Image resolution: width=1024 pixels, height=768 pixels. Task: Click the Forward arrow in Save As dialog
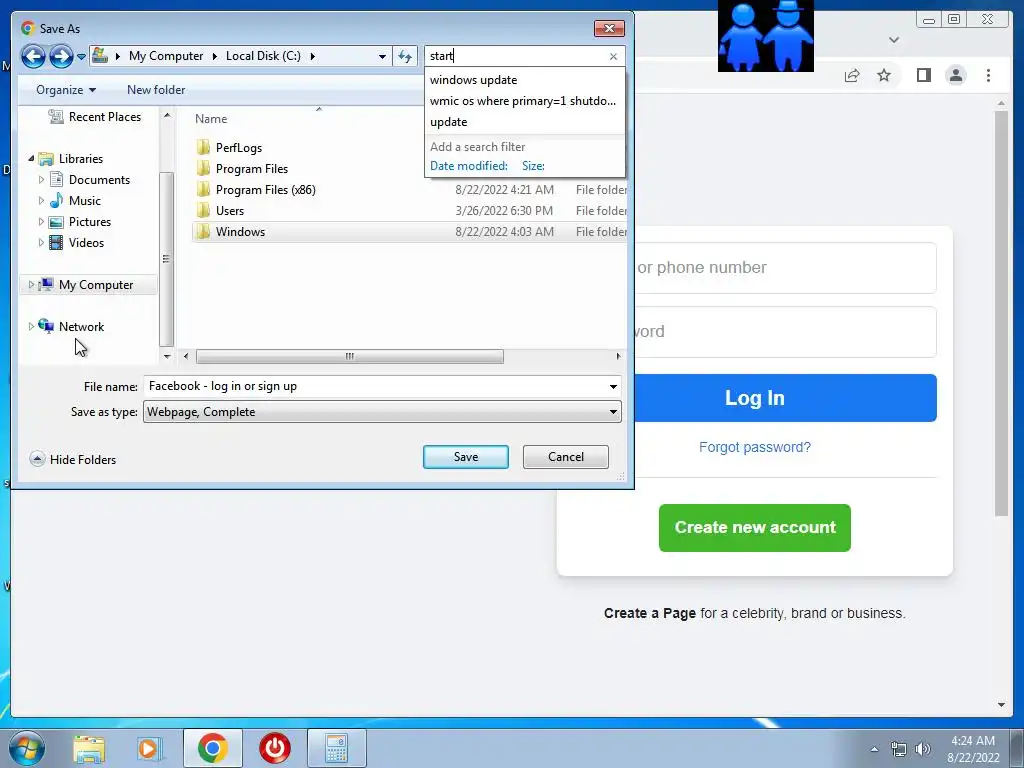[x=61, y=56]
